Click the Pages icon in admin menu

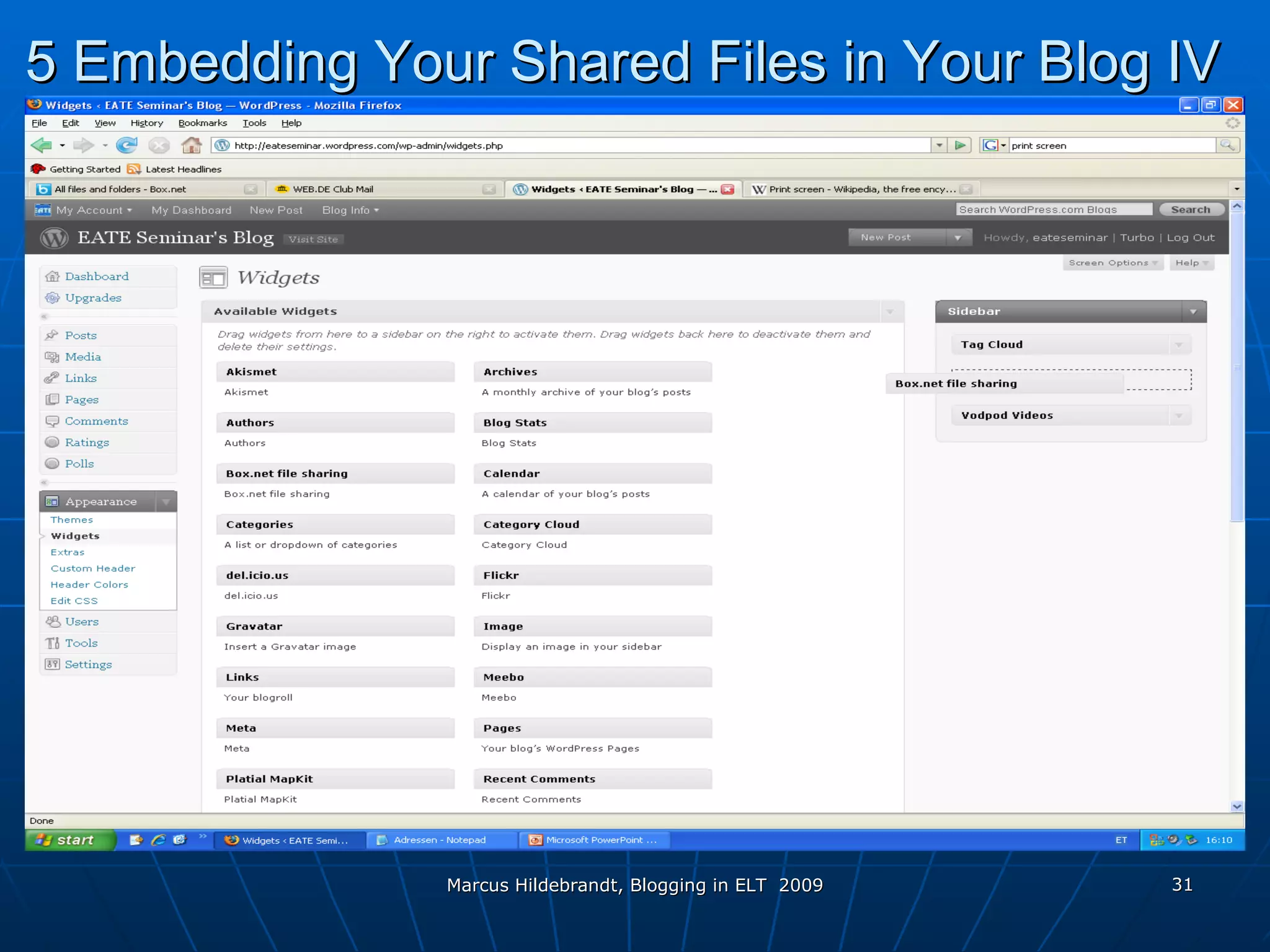[x=52, y=400]
